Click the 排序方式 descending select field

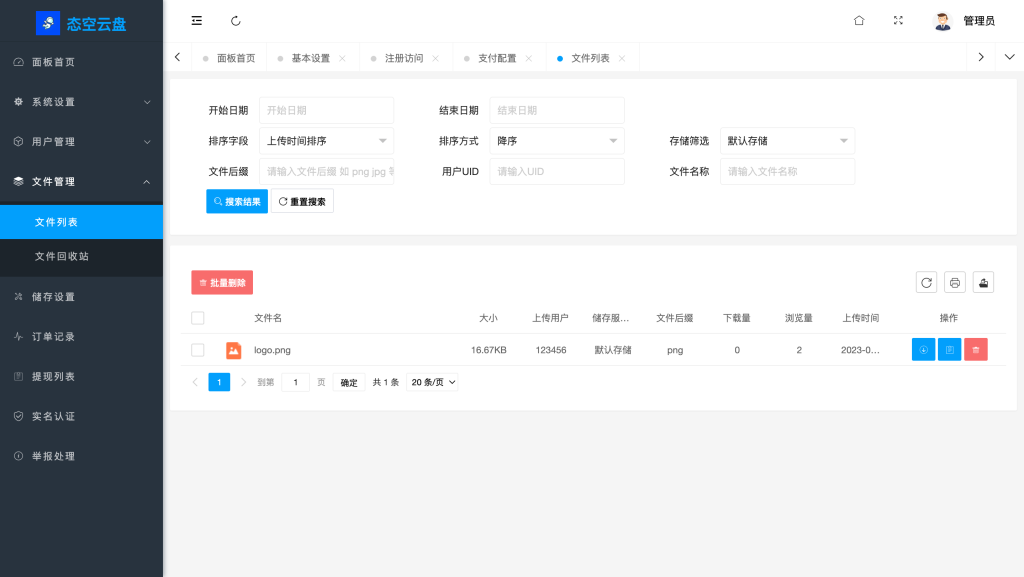pyautogui.click(x=556, y=140)
